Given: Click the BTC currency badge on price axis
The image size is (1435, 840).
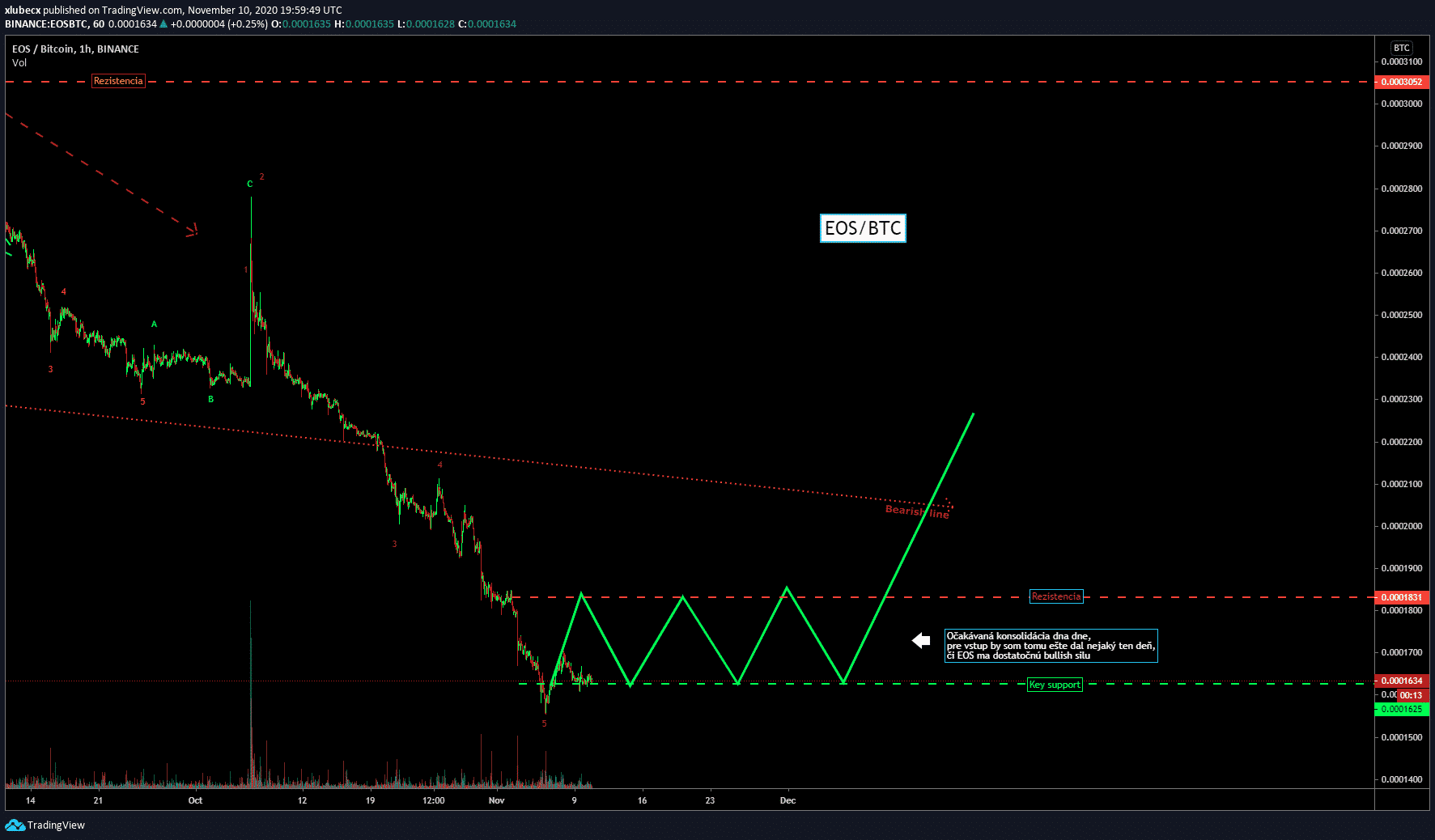Looking at the screenshot, I should click(x=1401, y=48).
